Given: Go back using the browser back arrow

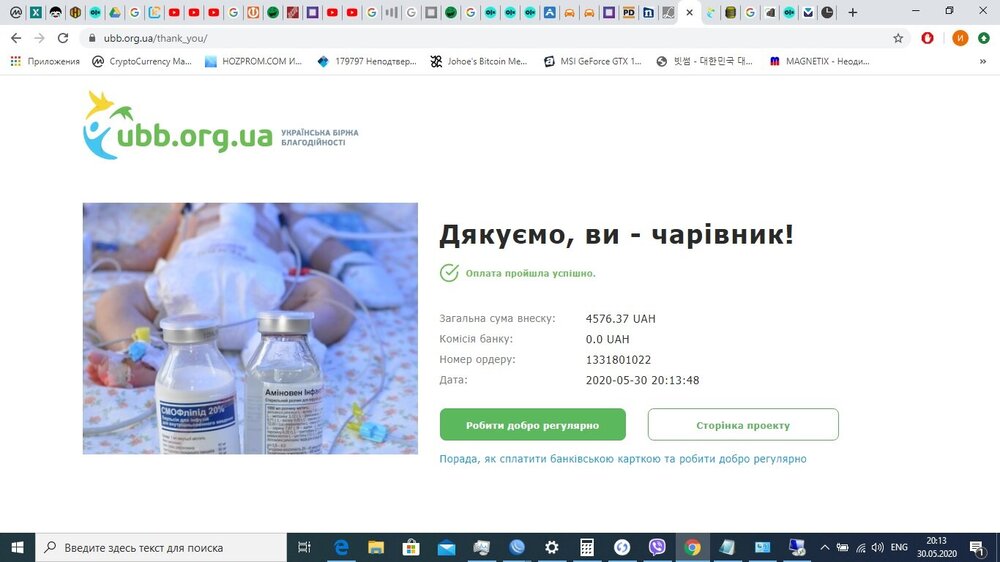Looking at the screenshot, I should [x=16, y=38].
